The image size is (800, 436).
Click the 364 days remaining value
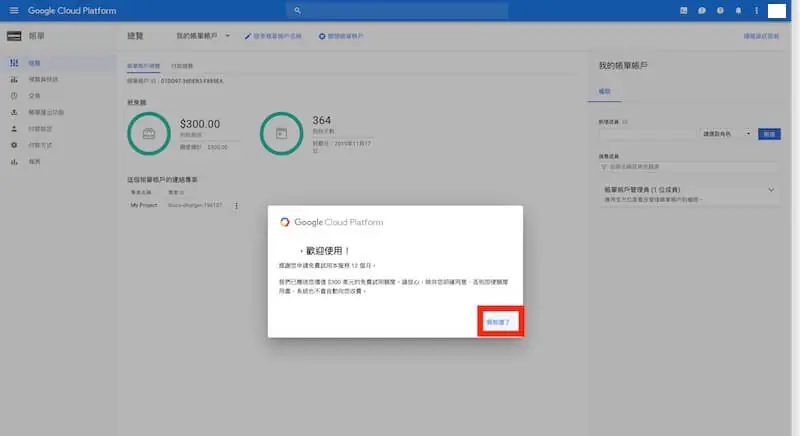click(x=321, y=120)
